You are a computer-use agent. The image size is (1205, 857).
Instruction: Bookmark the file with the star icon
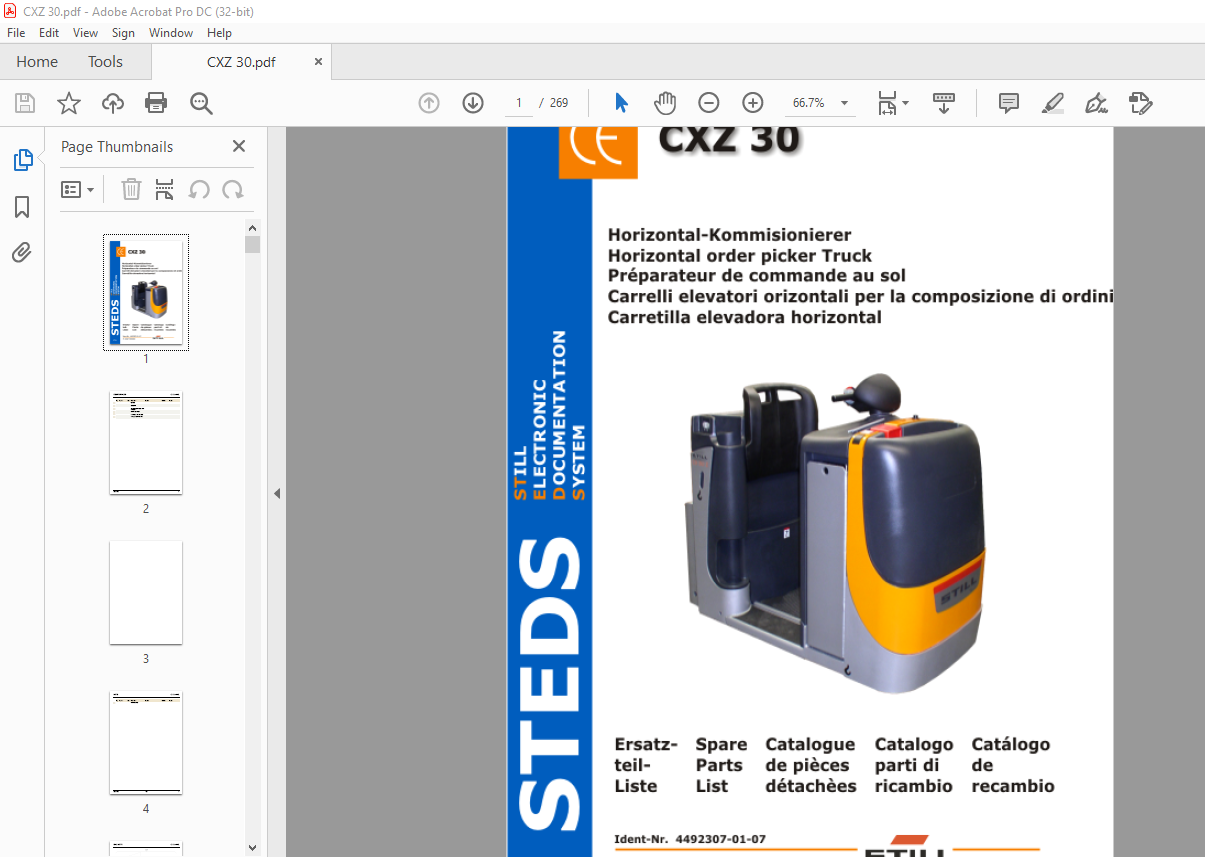(x=69, y=103)
